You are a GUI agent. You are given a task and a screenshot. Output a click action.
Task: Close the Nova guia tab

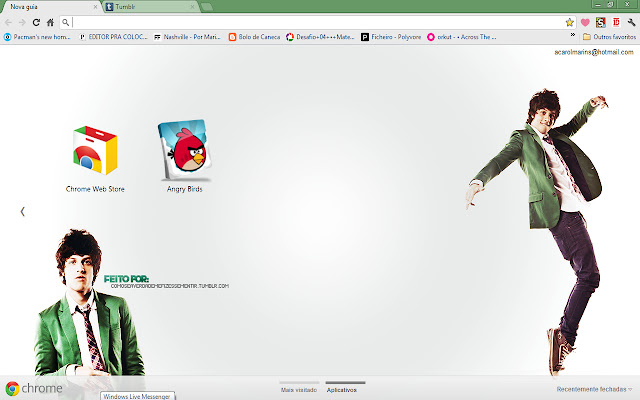click(x=96, y=7)
